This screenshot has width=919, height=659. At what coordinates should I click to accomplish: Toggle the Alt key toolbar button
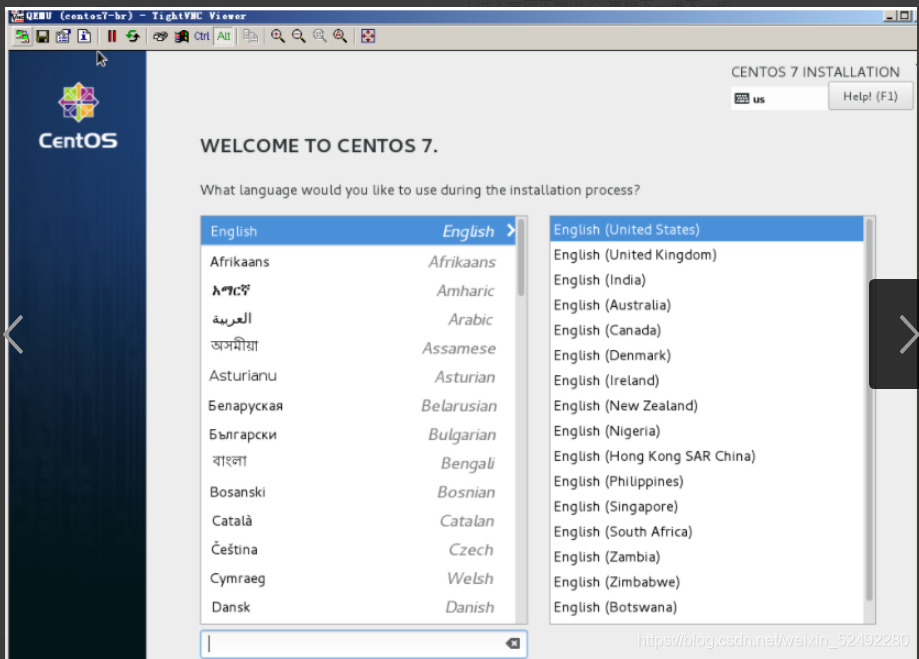224,36
